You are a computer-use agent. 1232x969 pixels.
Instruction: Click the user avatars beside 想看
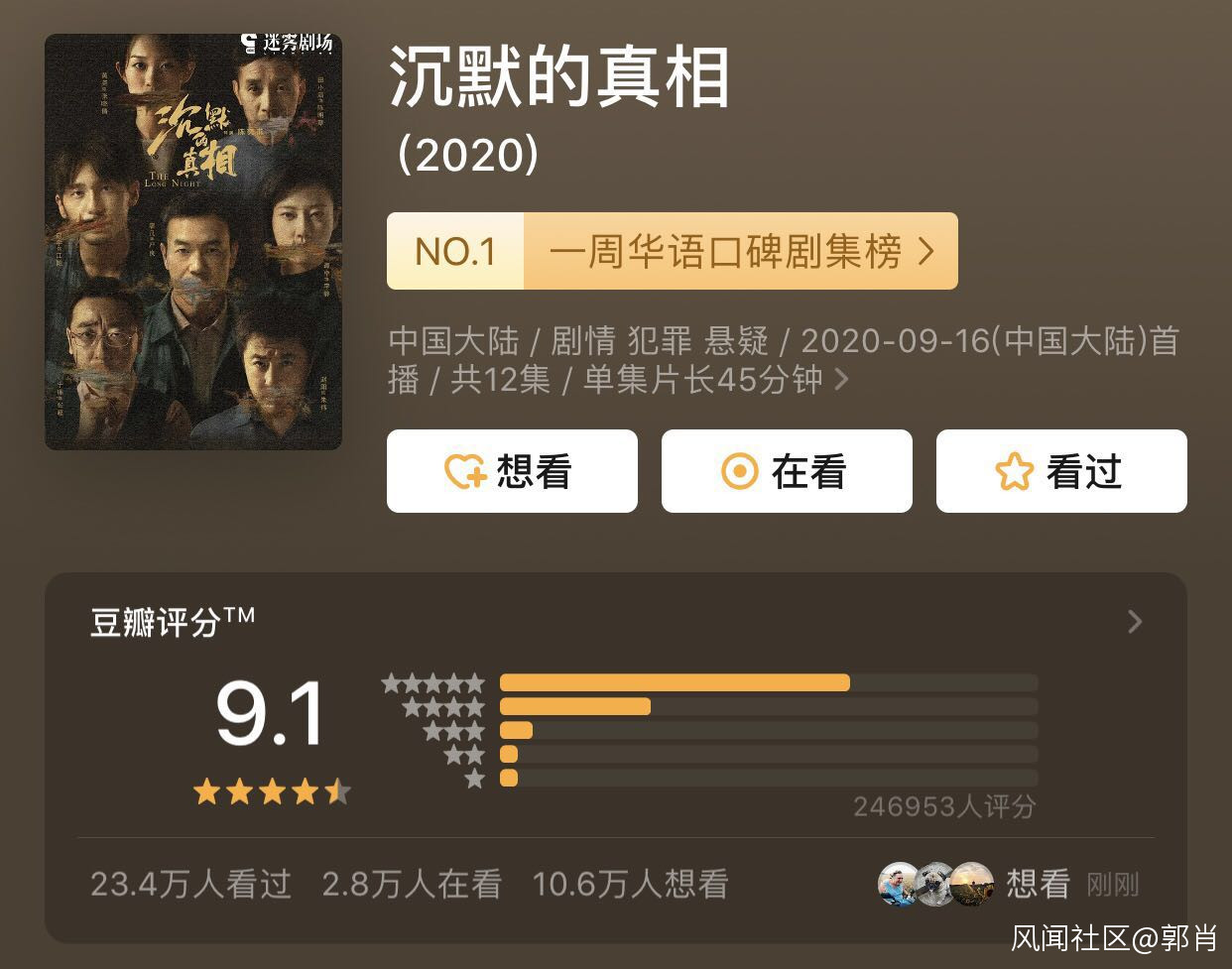pos(935,884)
